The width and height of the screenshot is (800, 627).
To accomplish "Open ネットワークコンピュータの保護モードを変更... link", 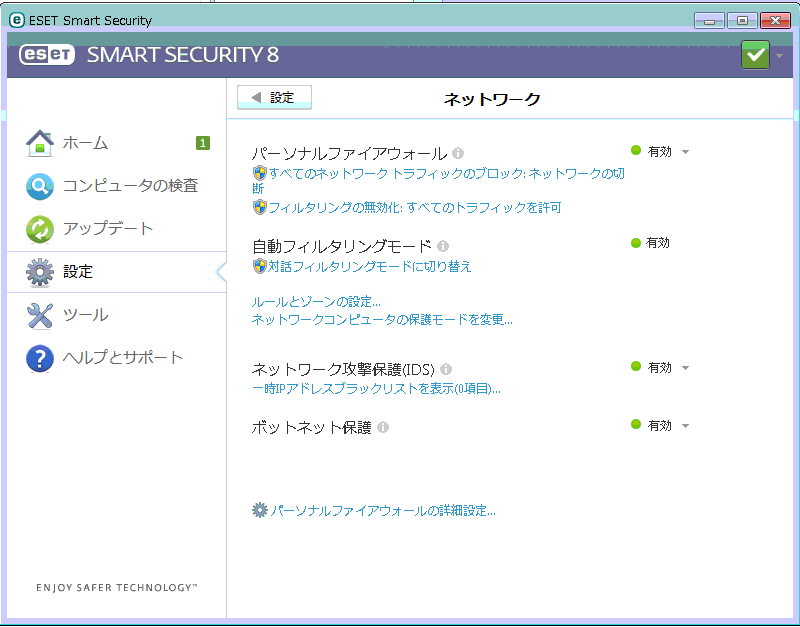I will (x=382, y=320).
